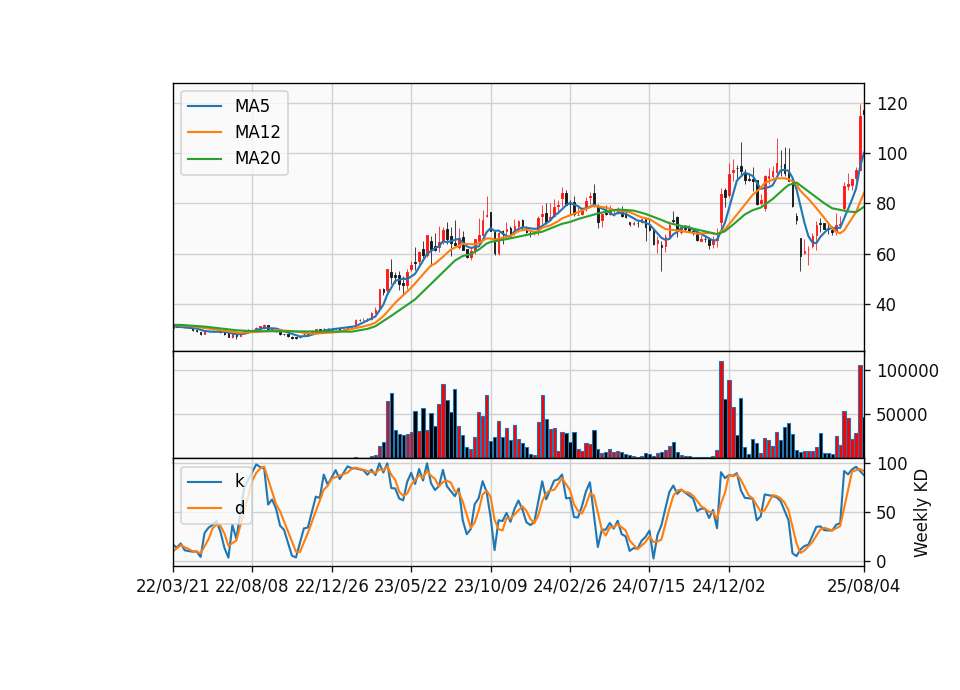Click the MA20 legend label

257,159
